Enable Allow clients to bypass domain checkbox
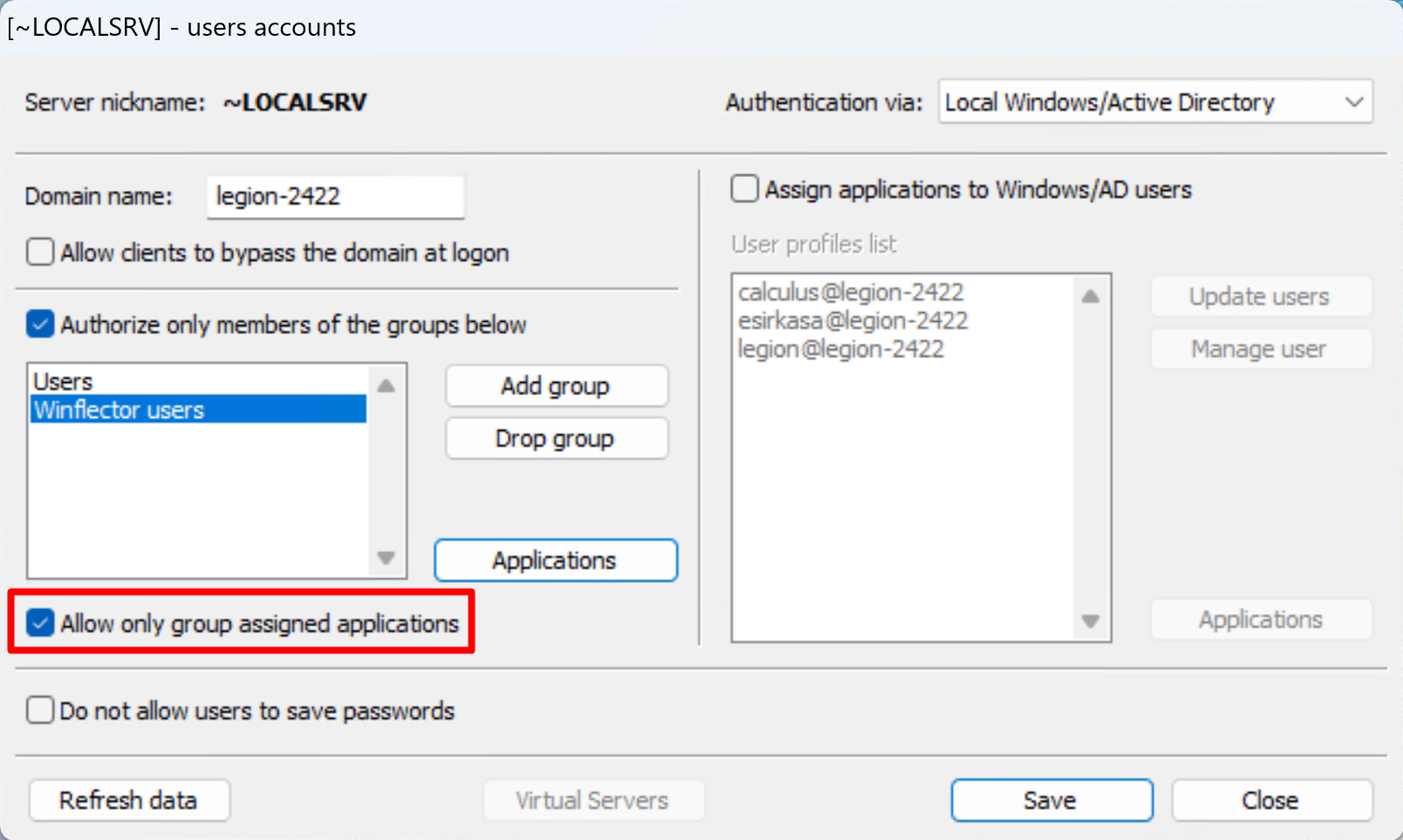1403x840 pixels. pyautogui.click(x=40, y=253)
